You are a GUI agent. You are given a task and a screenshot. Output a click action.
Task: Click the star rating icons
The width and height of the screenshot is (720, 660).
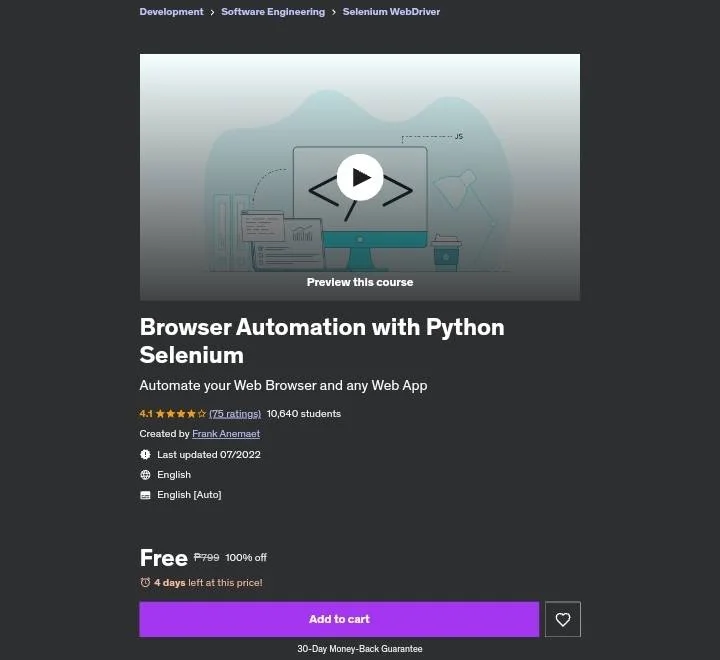coord(181,414)
